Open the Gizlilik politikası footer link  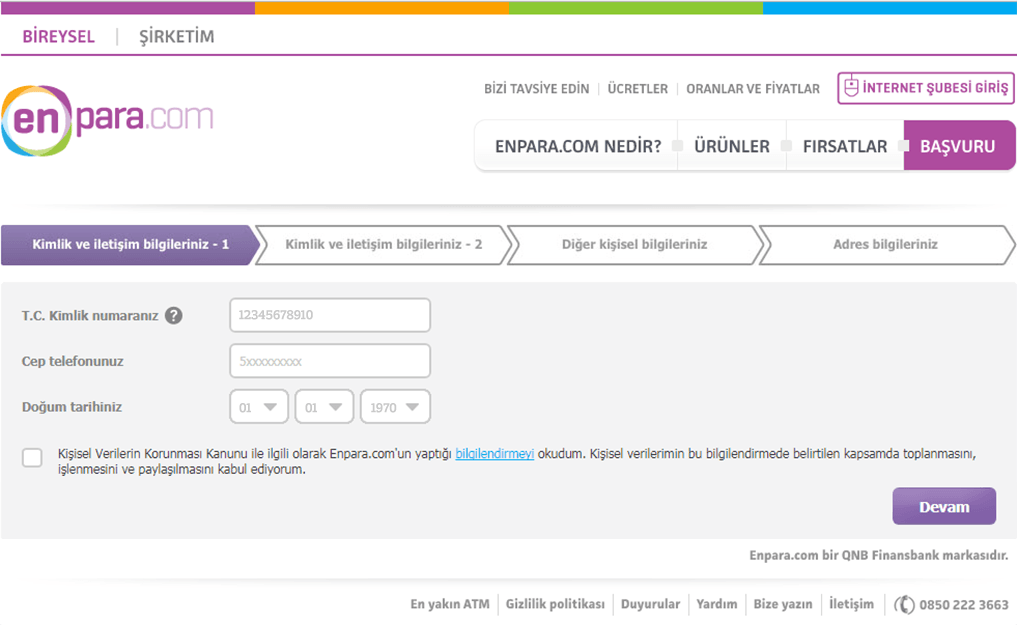click(555, 604)
